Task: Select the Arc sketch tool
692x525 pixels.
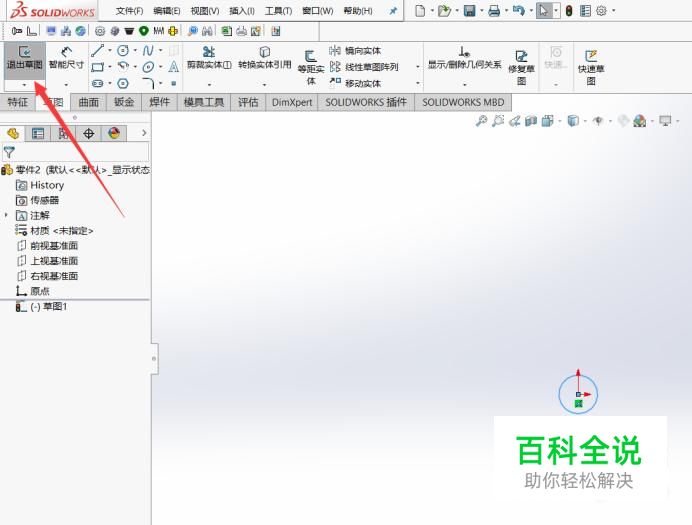Action: (123, 67)
